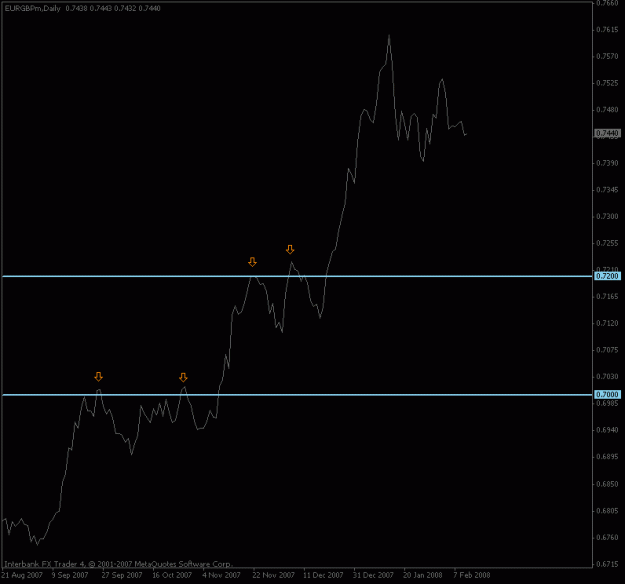Select the horizontal line at the 0.7200 level
The image size is (625, 584).
(297, 276)
